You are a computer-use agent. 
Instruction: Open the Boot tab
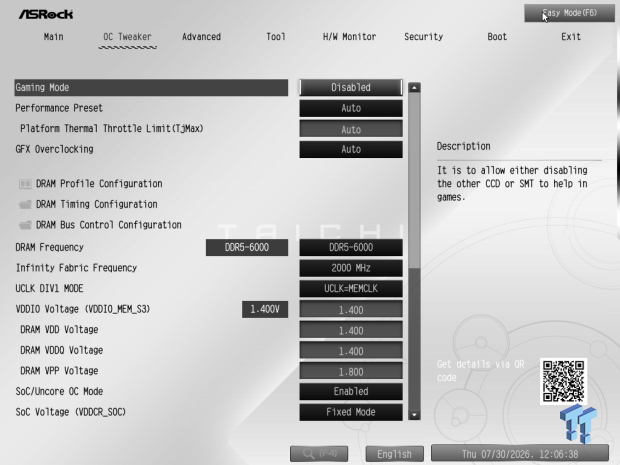point(497,37)
